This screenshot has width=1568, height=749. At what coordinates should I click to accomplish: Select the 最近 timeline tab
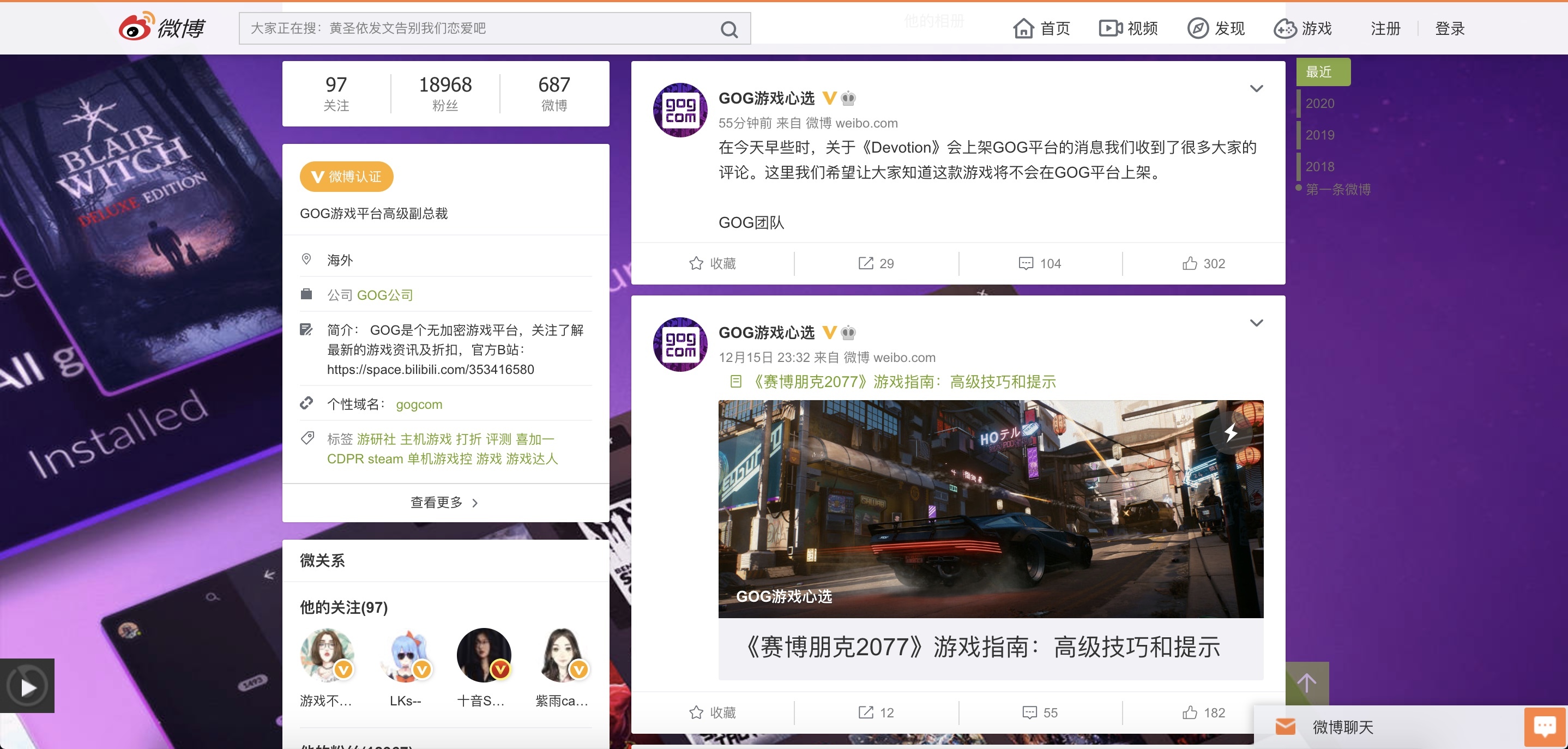pos(1323,73)
